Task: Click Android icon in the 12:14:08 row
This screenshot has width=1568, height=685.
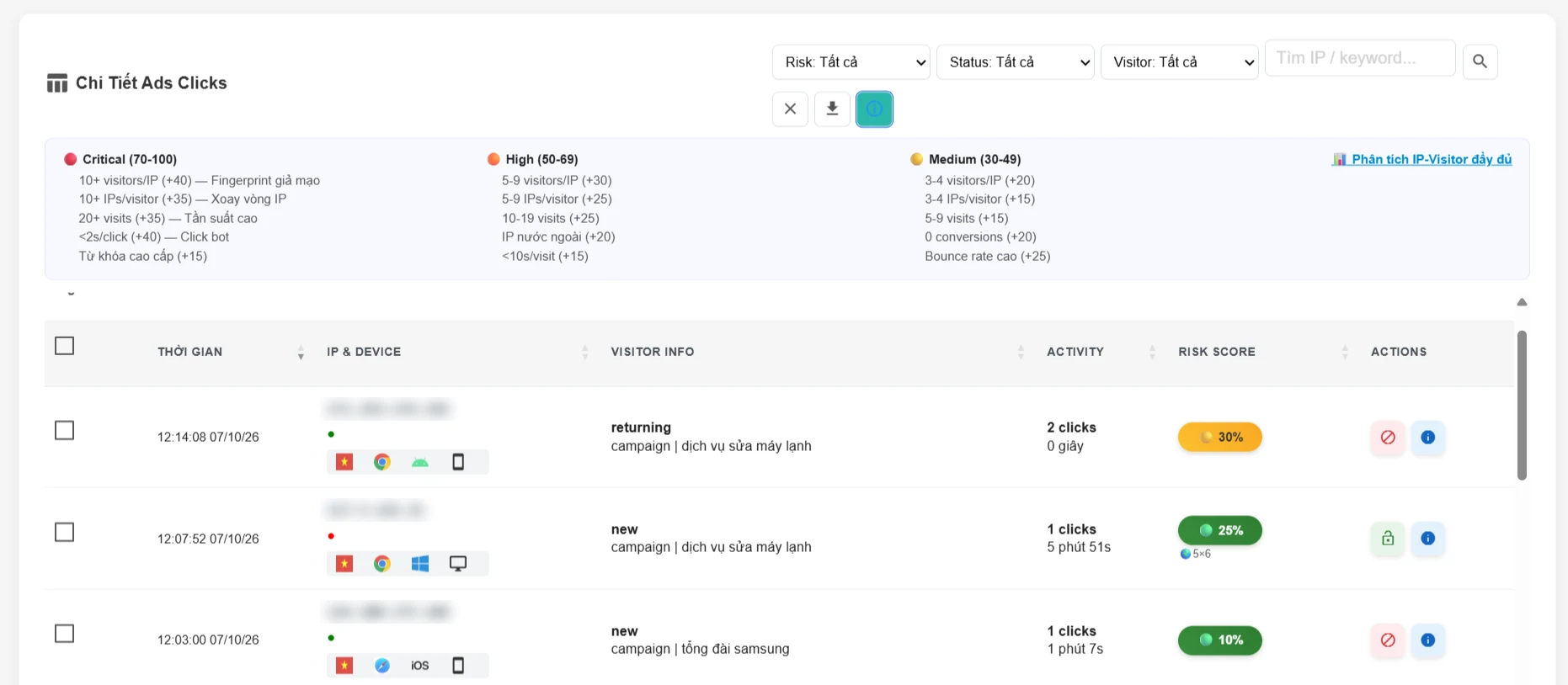Action: pos(420,462)
